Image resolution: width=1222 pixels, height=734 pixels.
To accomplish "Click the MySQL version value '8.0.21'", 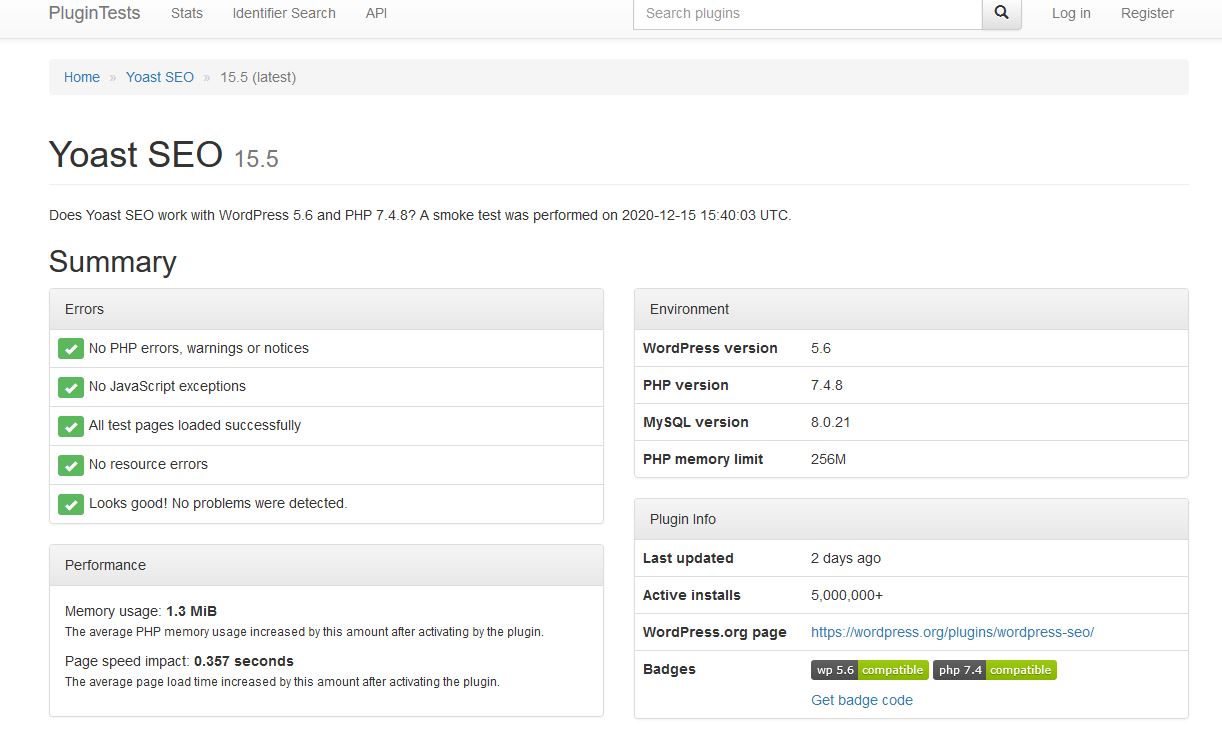I will coord(831,422).
